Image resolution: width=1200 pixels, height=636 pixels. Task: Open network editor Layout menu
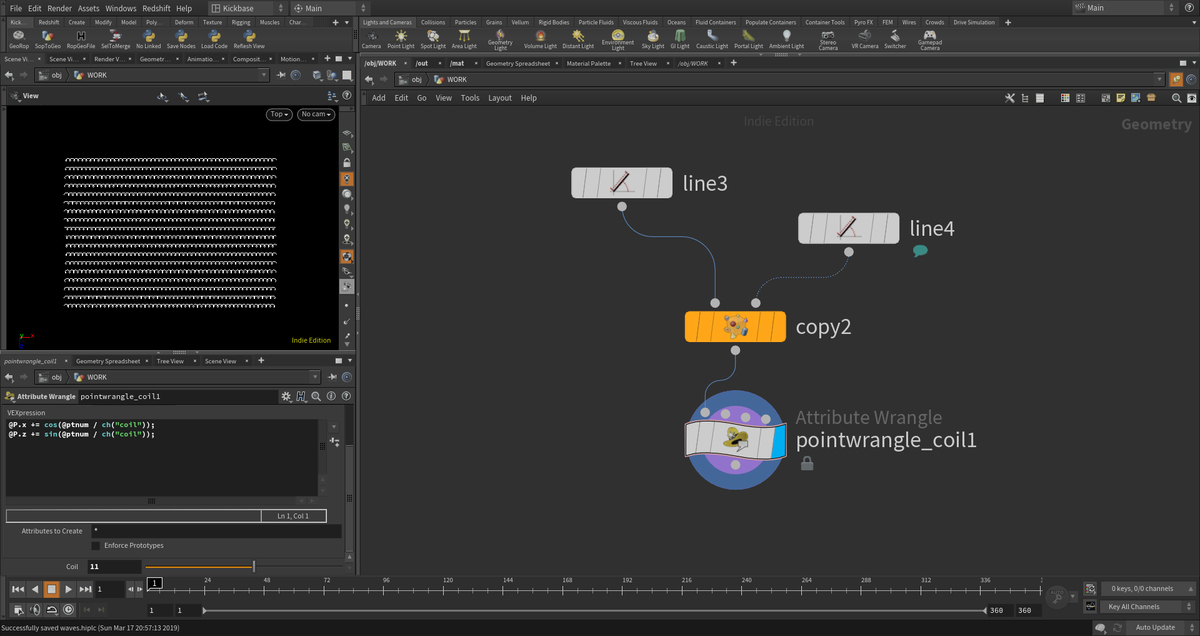pos(500,98)
